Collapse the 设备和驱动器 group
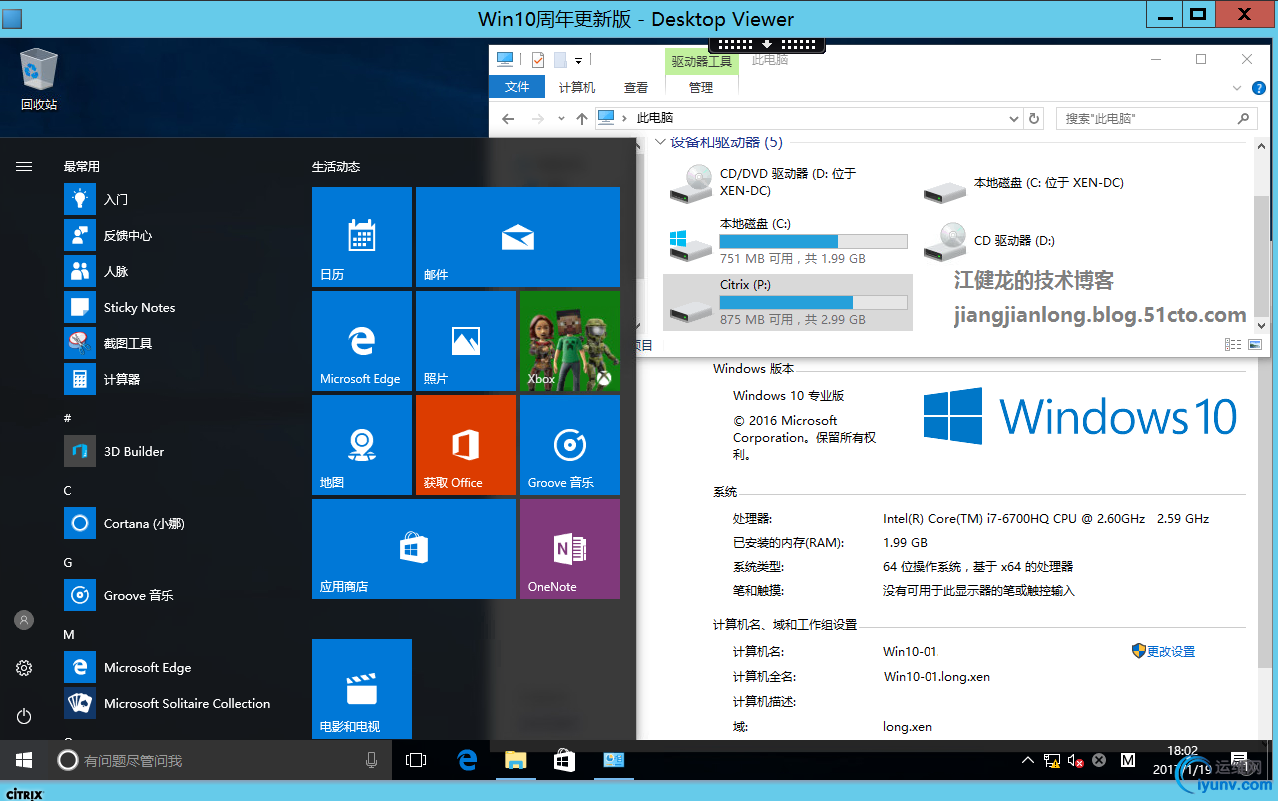The width and height of the screenshot is (1278, 801). pos(660,143)
